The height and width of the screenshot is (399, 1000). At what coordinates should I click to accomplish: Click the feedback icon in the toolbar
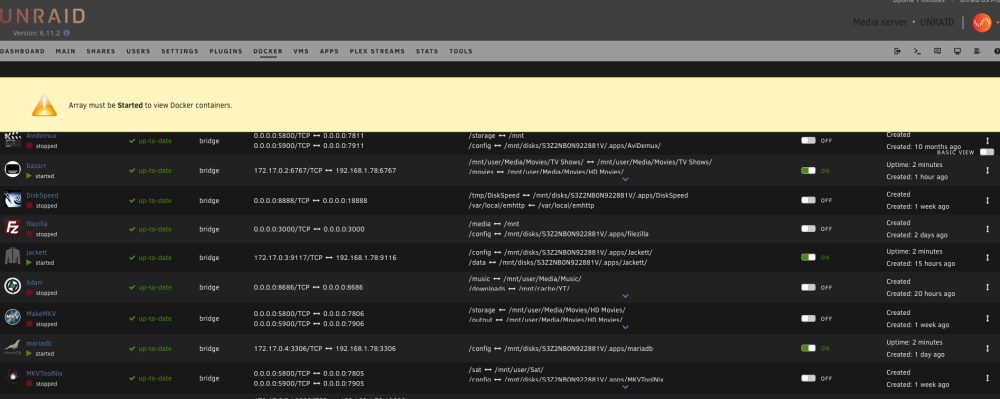point(937,51)
